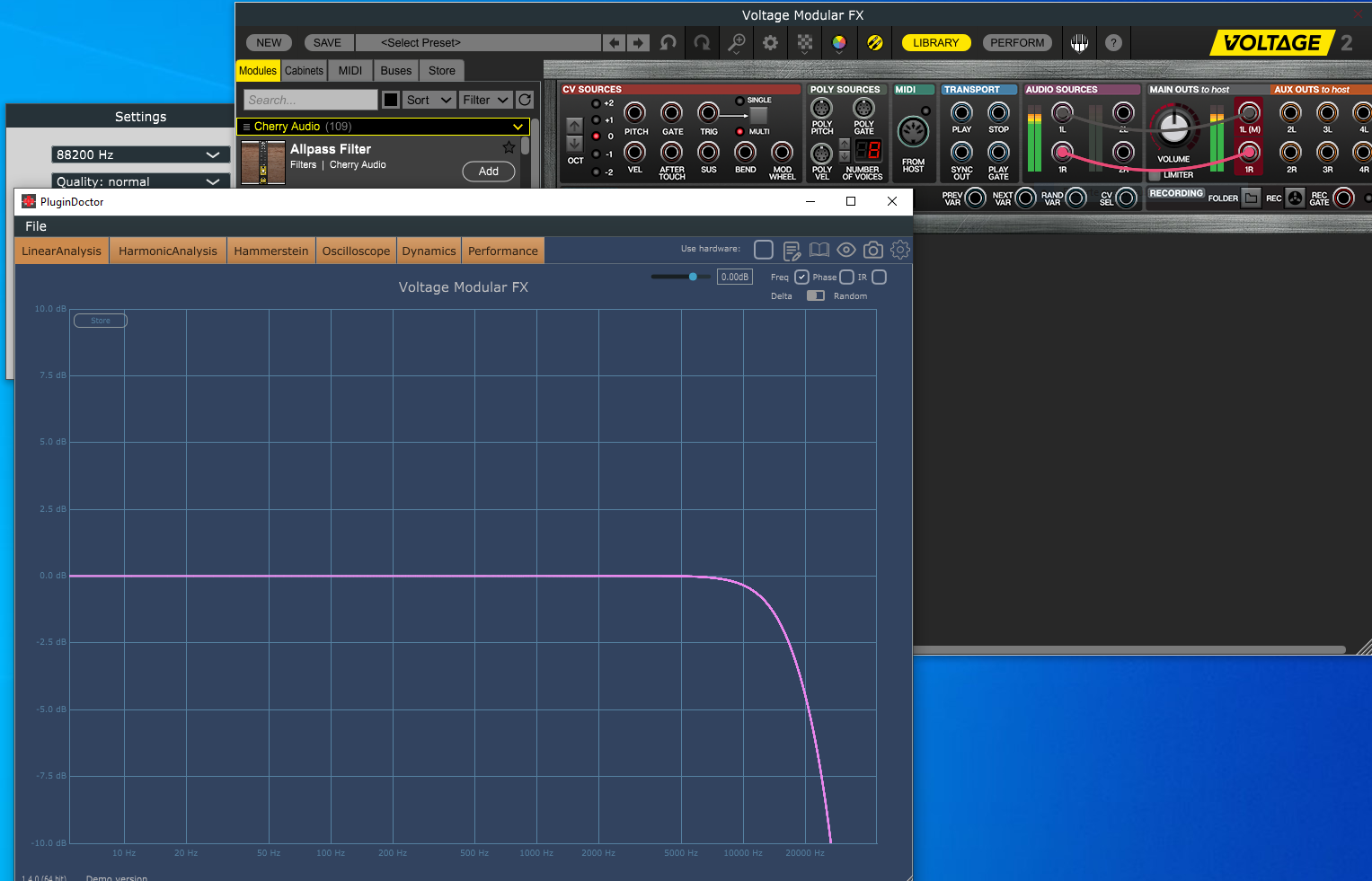This screenshot has height=881, width=1372.
Task: Switch to the MIDI tab
Action: [x=350, y=71]
